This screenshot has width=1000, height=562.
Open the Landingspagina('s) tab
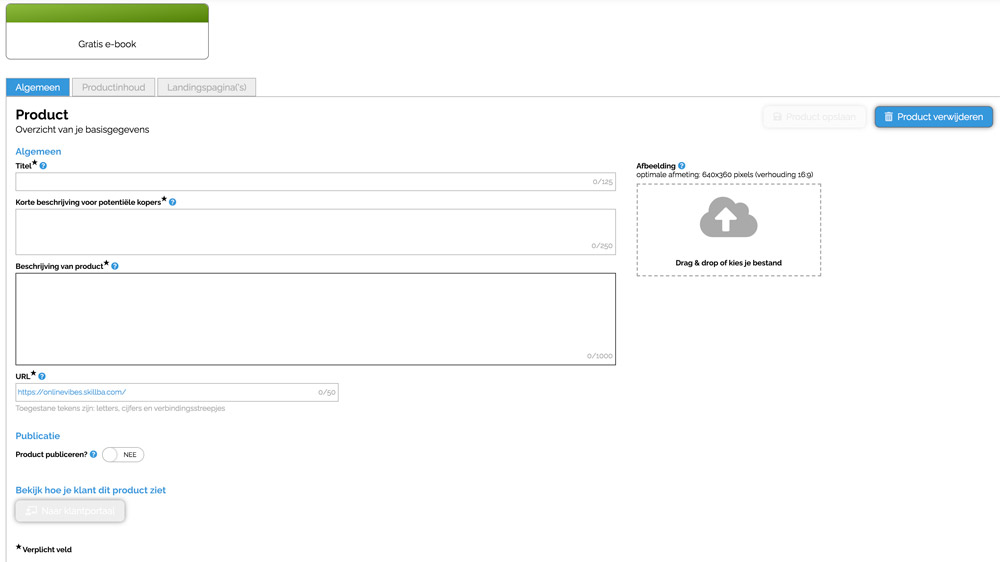[x=207, y=87]
